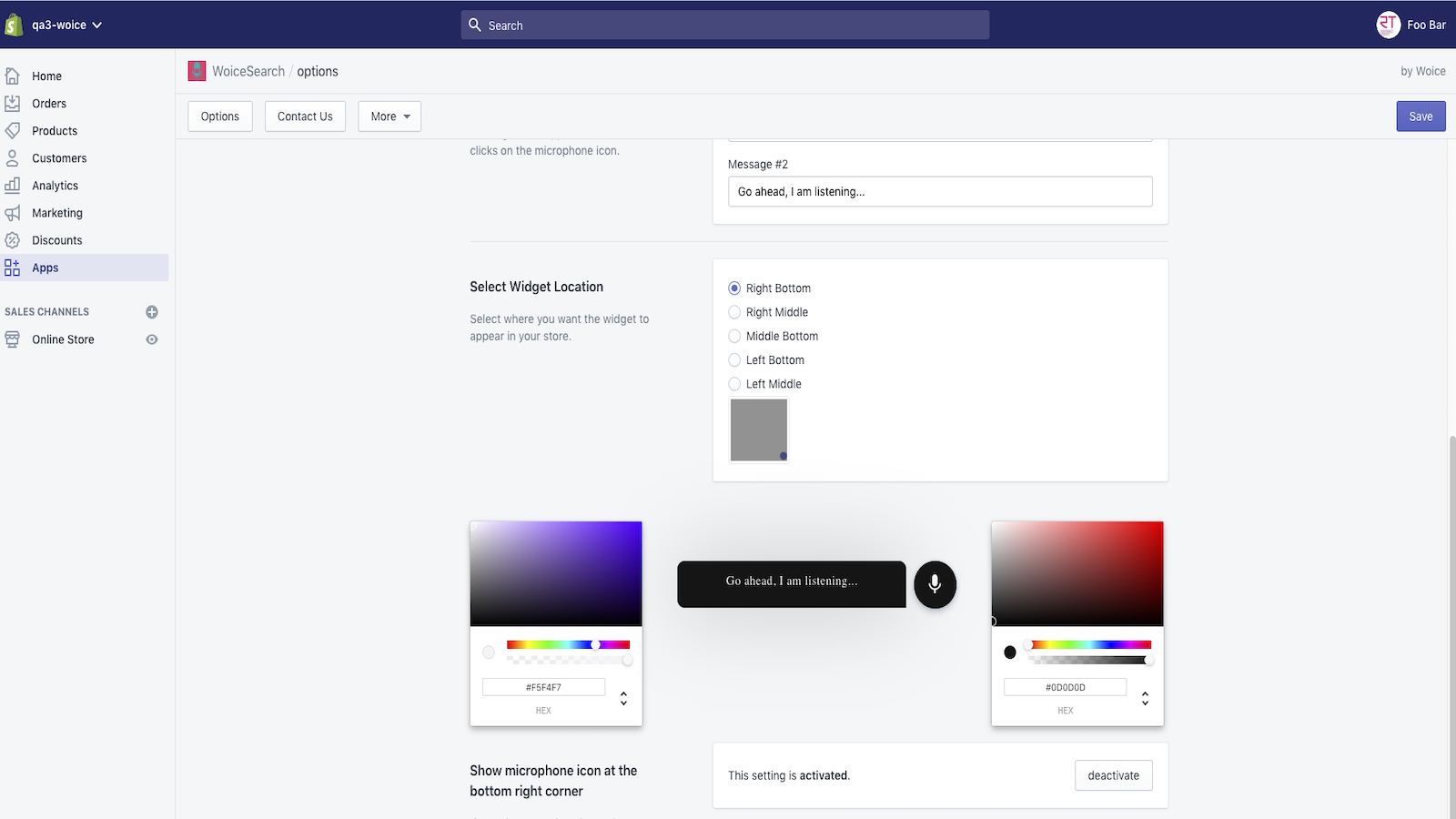The width and height of the screenshot is (1456, 819).
Task: Adjust alpha slider on right color picker
Action: [1089, 660]
